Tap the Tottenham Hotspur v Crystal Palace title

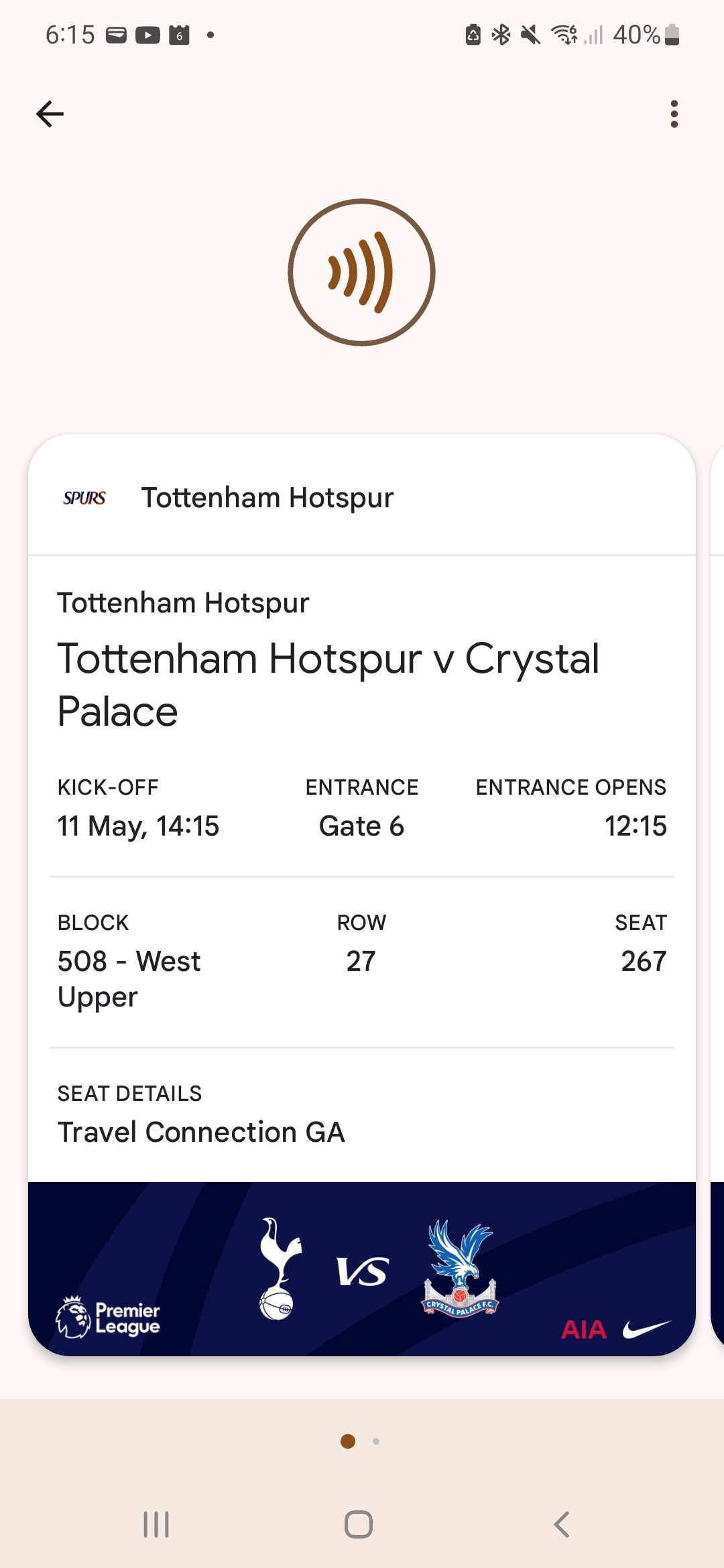[328, 684]
